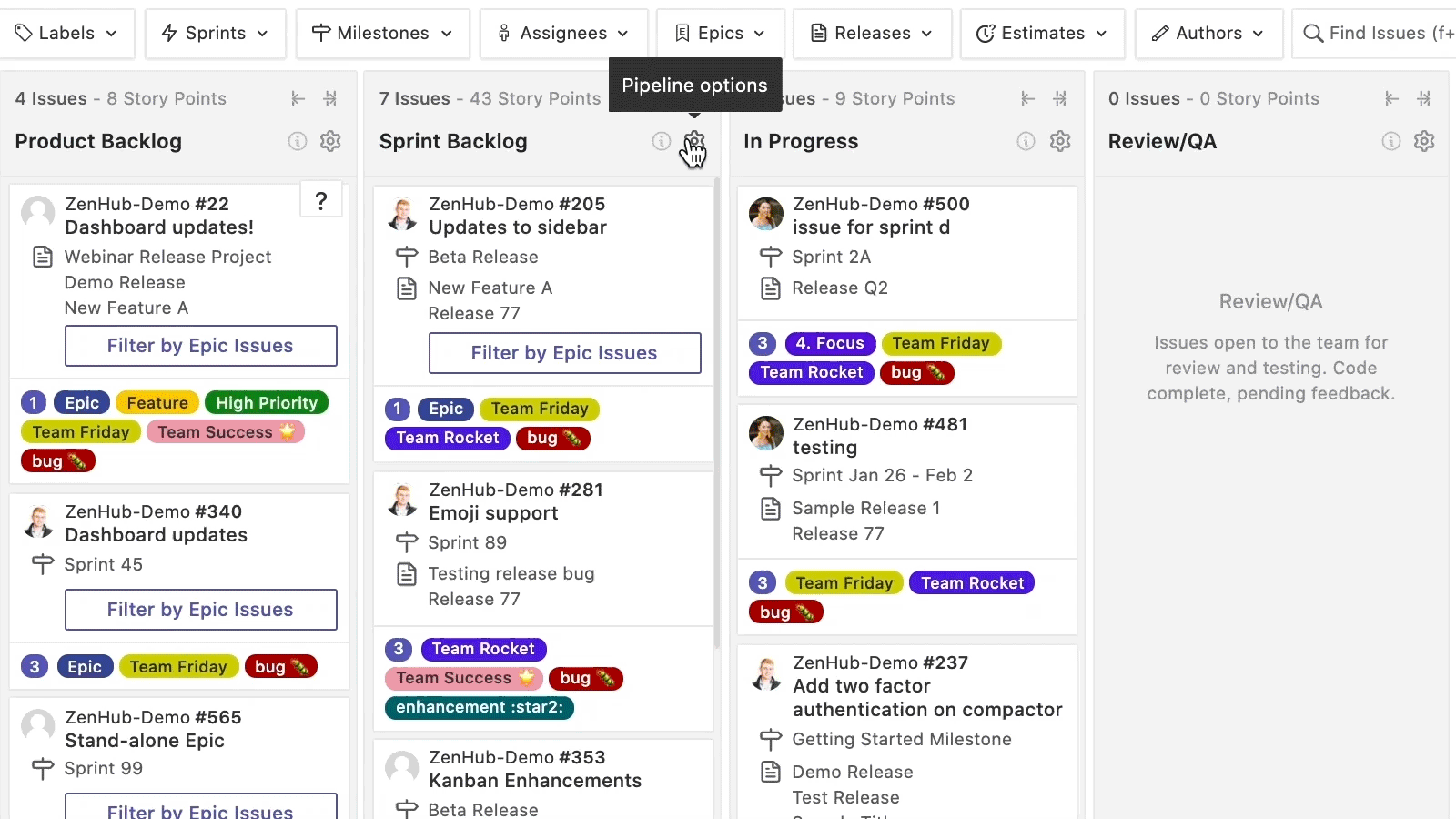This screenshot has height=819, width=1456.
Task: Show Product Backlog info icon
Action: (x=298, y=141)
